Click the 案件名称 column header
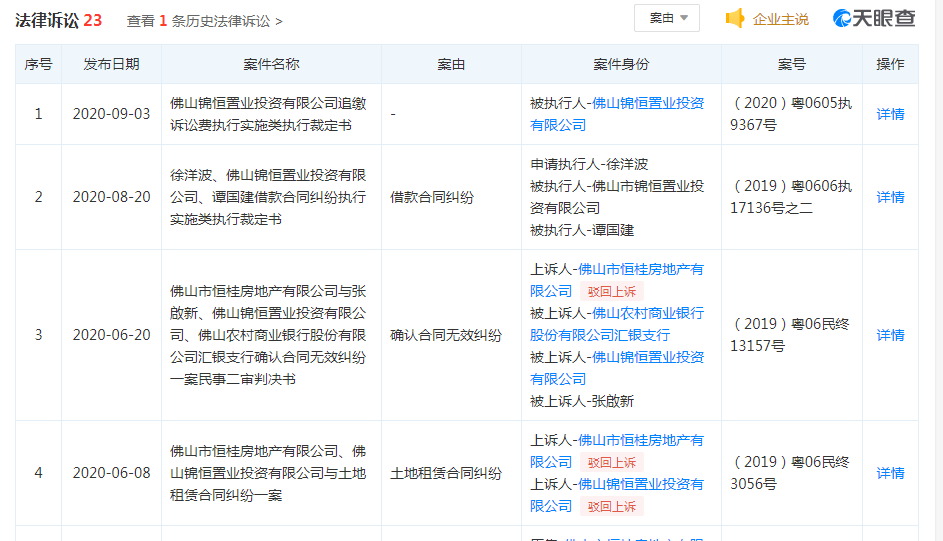 coord(271,64)
